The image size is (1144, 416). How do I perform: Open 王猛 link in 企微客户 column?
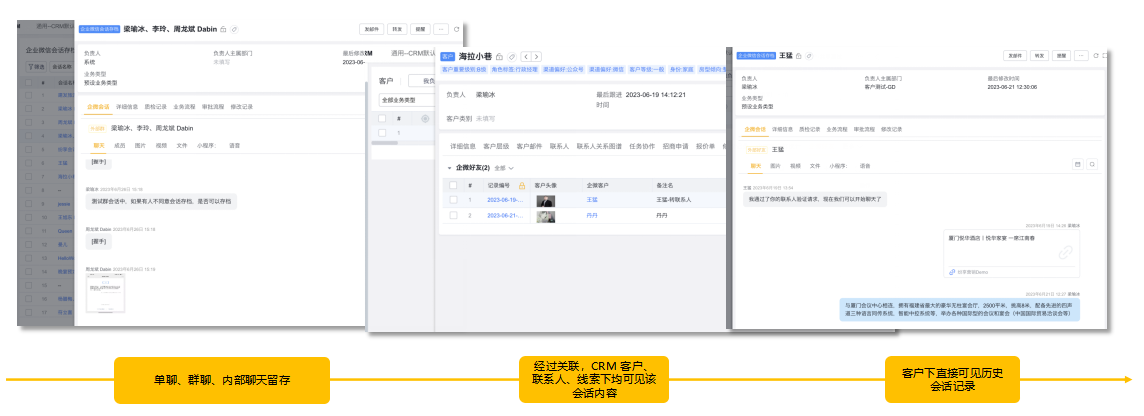pyautogui.click(x=592, y=199)
